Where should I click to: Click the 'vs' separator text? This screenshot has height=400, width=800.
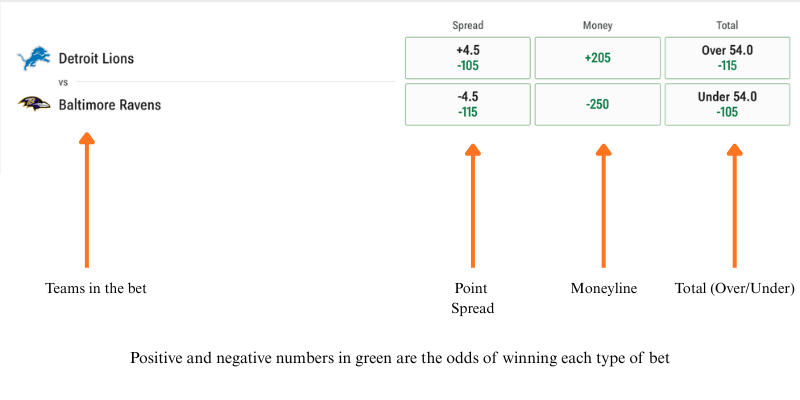point(63,82)
